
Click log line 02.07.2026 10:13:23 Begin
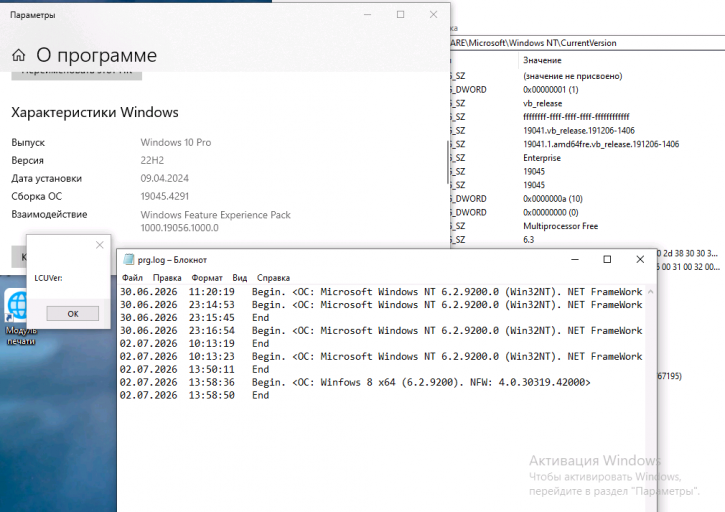[x=381, y=357]
